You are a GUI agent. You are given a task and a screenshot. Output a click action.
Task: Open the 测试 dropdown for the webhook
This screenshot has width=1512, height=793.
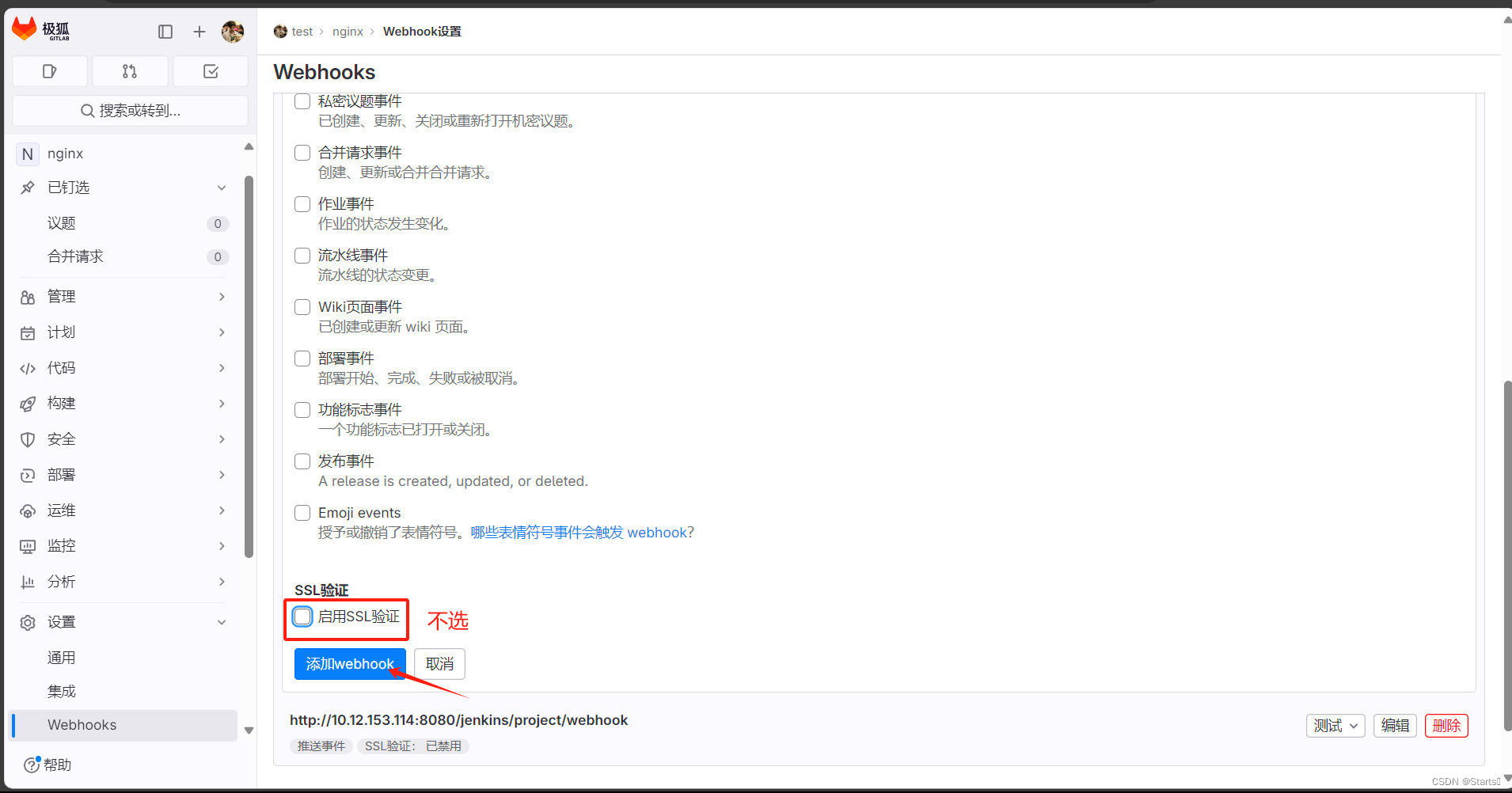1335,725
